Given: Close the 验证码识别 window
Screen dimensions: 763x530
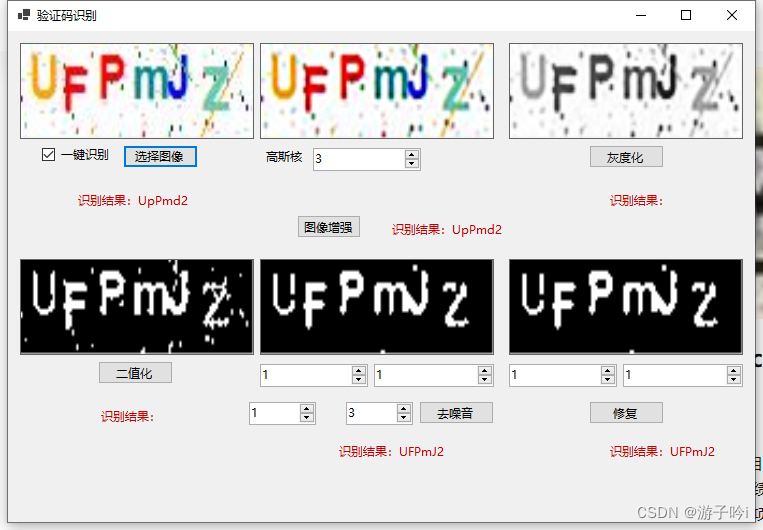Looking at the screenshot, I should click(x=731, y=16).
